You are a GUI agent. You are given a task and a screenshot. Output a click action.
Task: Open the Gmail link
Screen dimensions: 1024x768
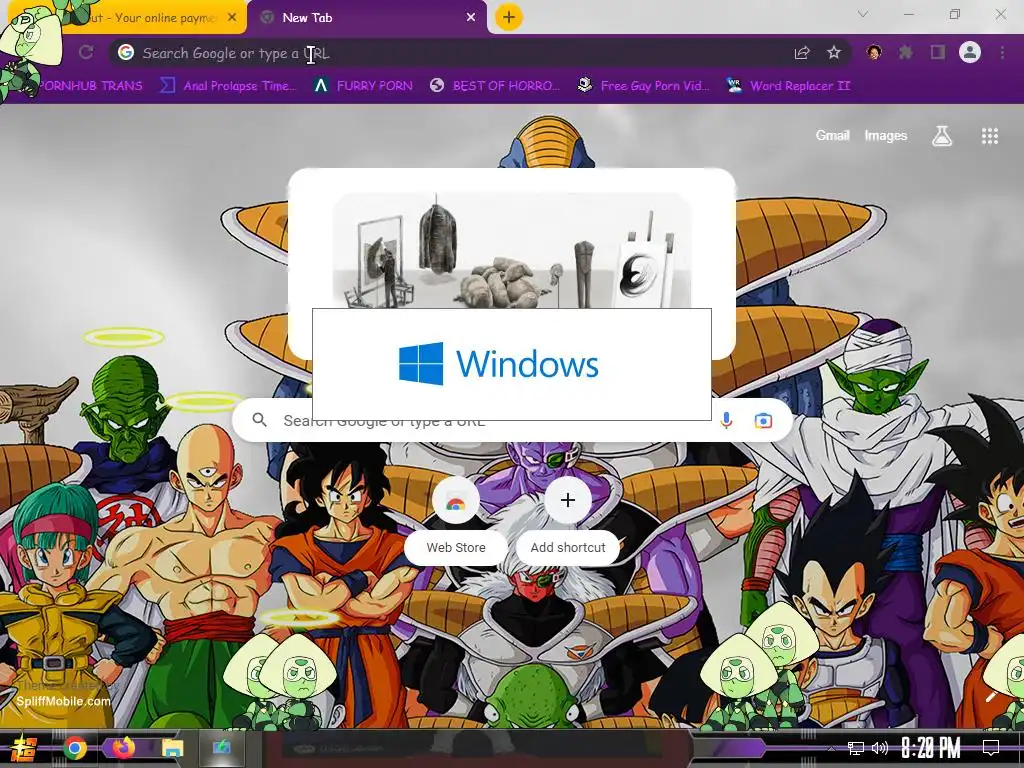pos(832,135)
